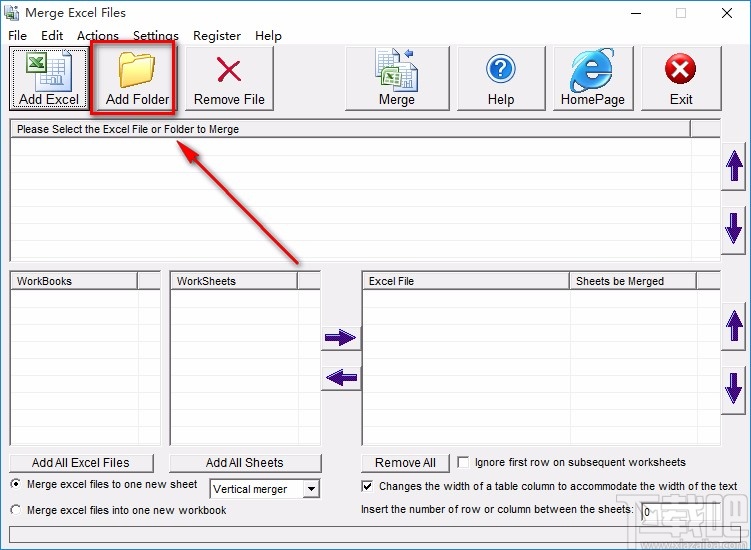This screenshot has width=751, height=550.
Task: Click the WorkSheets column header
Action: point(234,281)
